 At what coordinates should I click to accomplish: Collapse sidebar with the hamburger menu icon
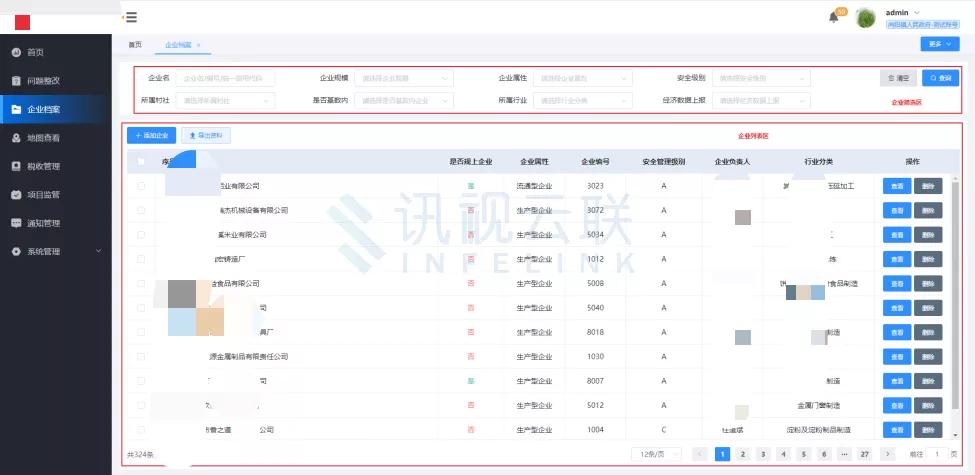131,17
